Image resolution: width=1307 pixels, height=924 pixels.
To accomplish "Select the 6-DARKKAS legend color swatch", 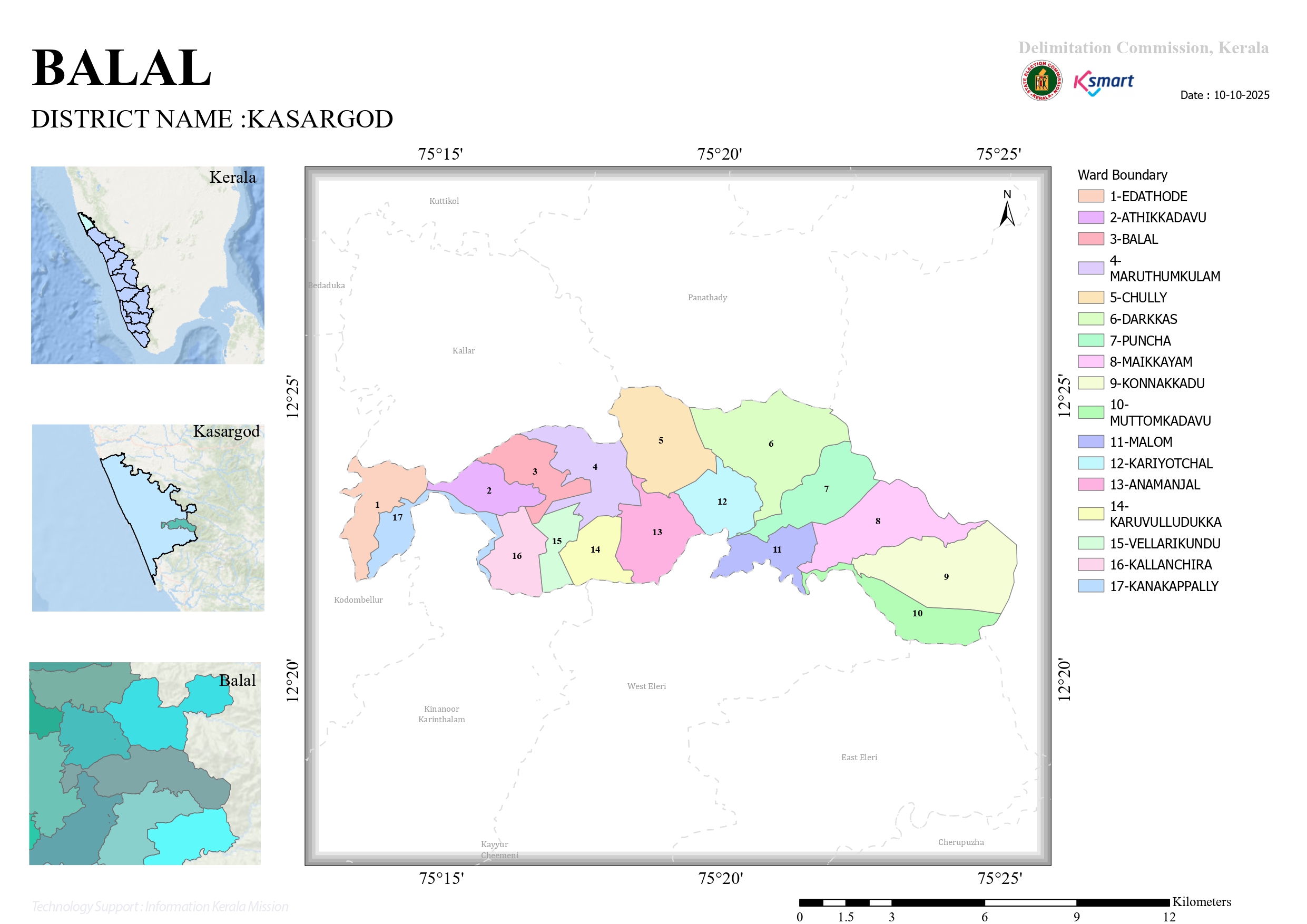I will point(1090,319).
